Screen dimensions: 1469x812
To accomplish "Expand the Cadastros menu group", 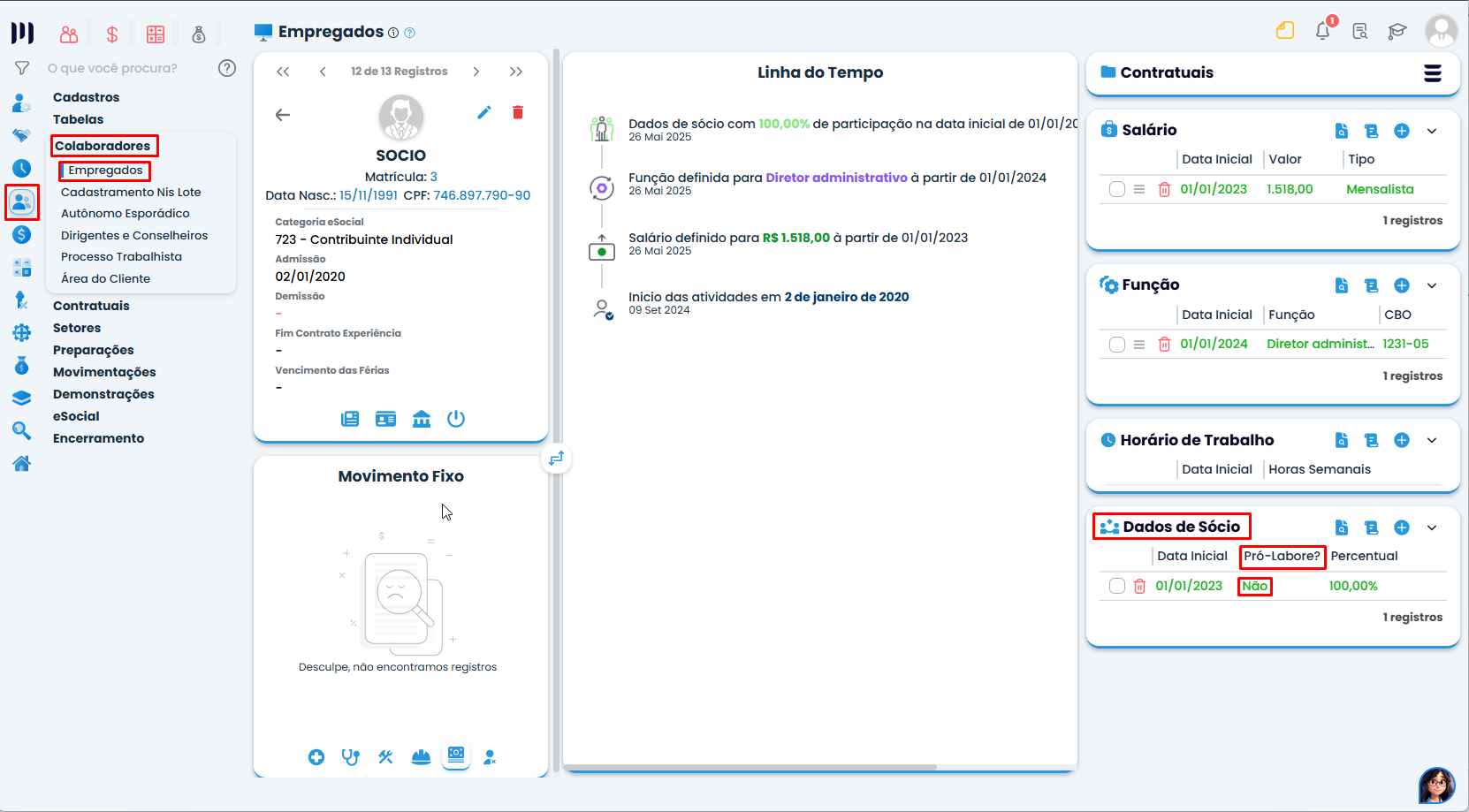I will pyautogui.click(x=86, y=97).
